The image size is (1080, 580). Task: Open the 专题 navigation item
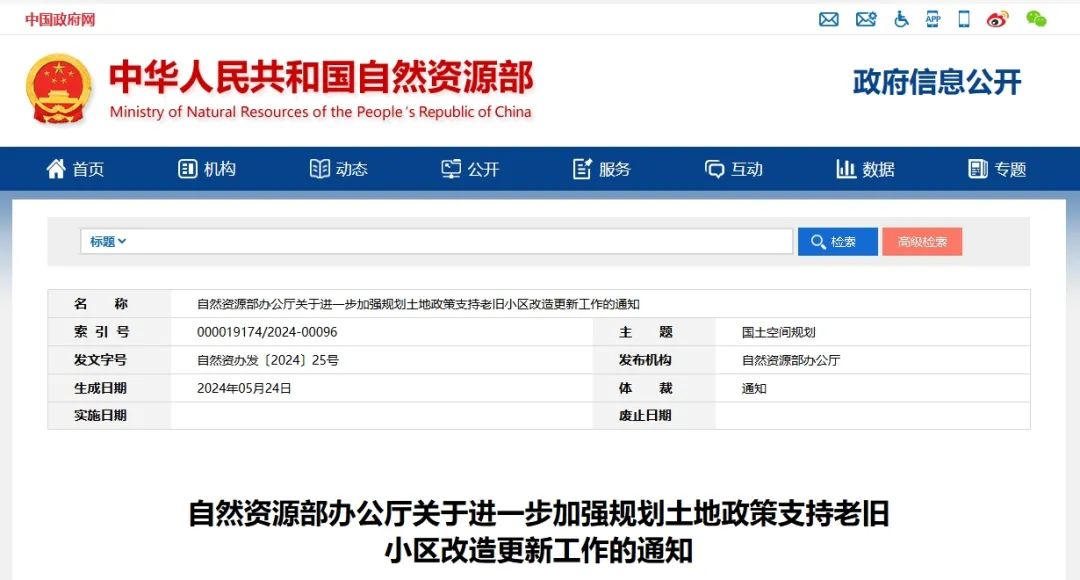998,169
